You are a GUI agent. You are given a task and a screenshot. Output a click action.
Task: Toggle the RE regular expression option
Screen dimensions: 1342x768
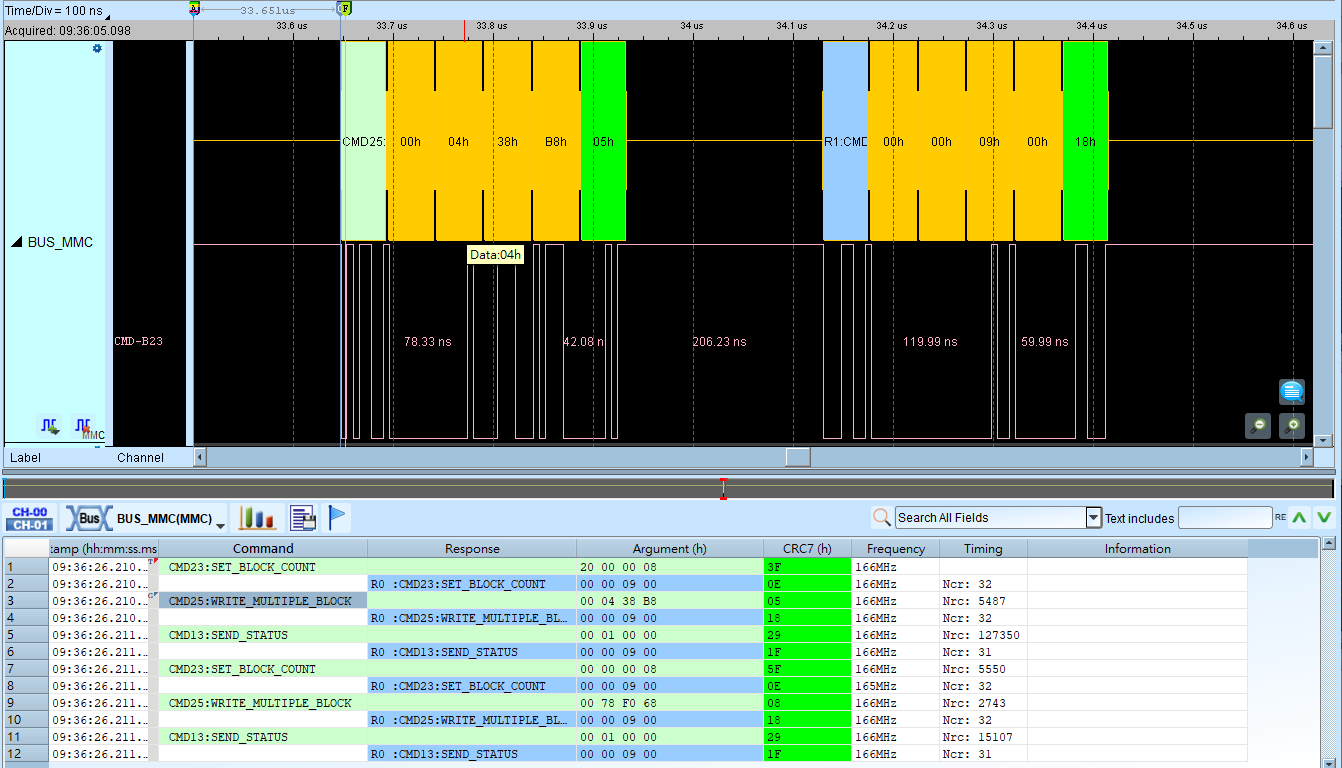[1280, 518]
